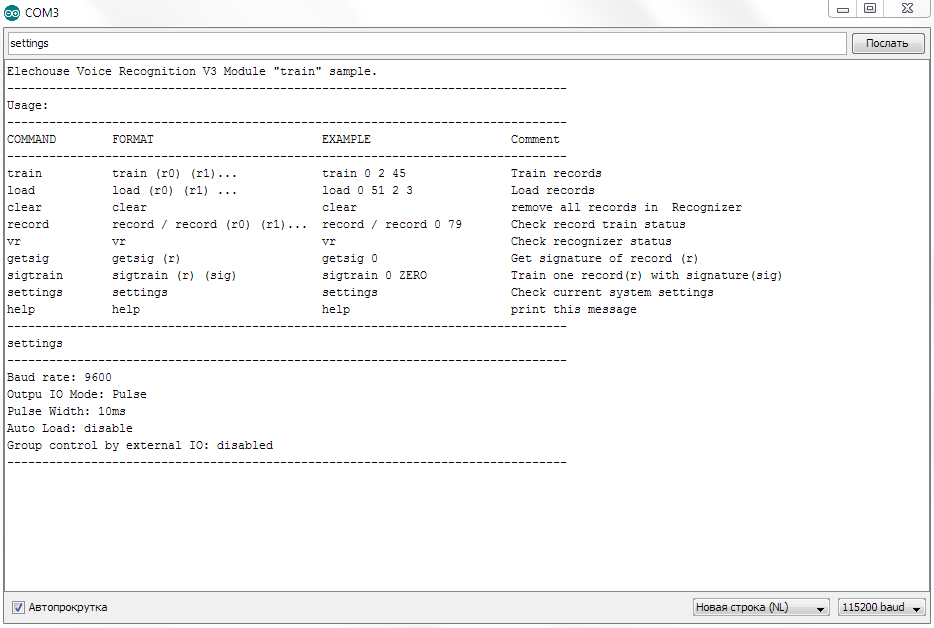Click the 'Auto Load: disable' line
The image size is (934, 628).
[x=70, y=428]
